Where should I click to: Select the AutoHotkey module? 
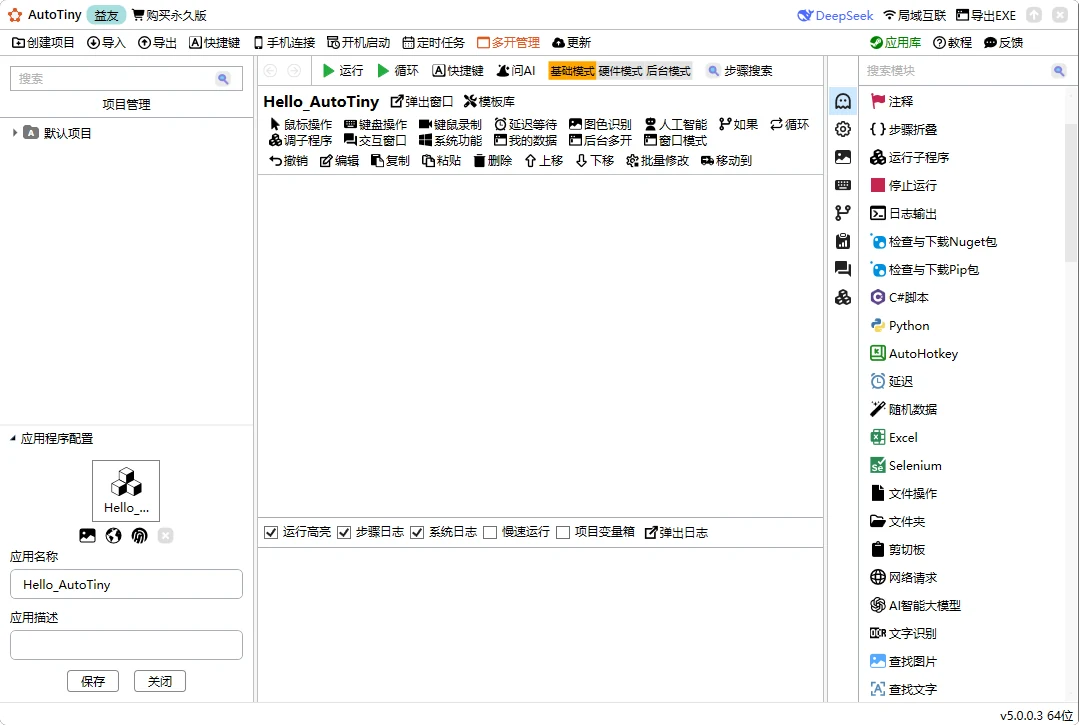pos(914,354)
